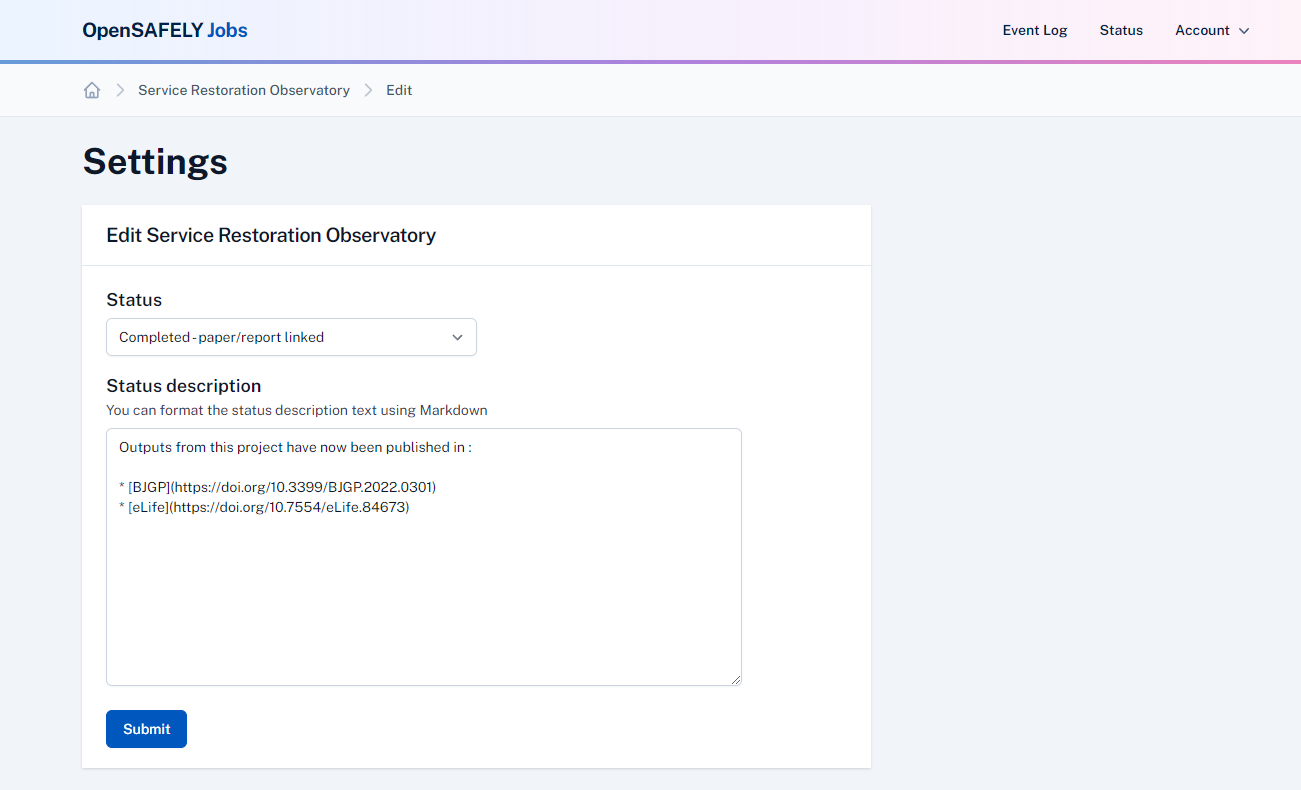1301x790 pixels.
Task: Click the 'Edit Service Restoration Observatory' heading
Action: click(271, 236)
